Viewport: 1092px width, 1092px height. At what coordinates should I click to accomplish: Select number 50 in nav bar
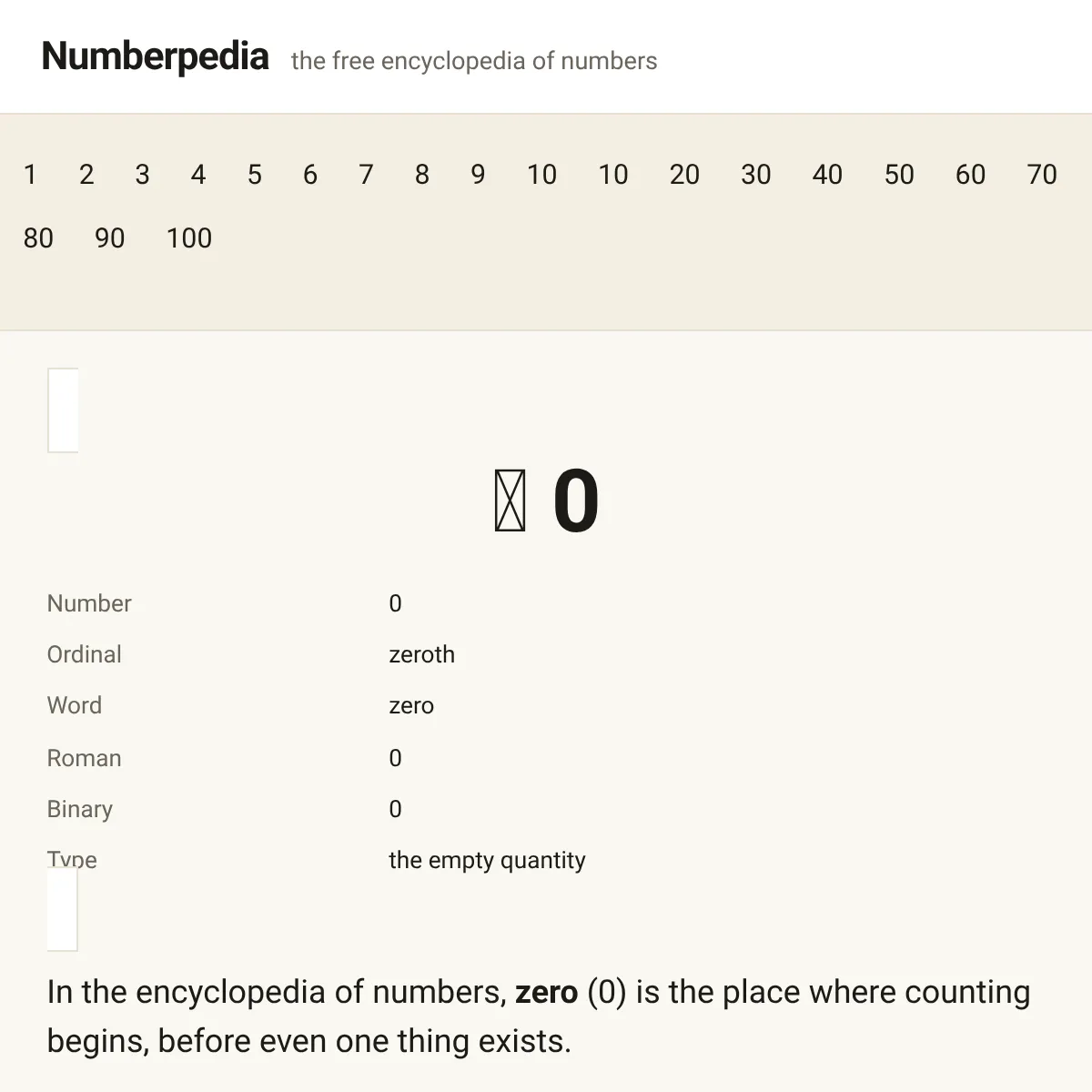point(899,174)
